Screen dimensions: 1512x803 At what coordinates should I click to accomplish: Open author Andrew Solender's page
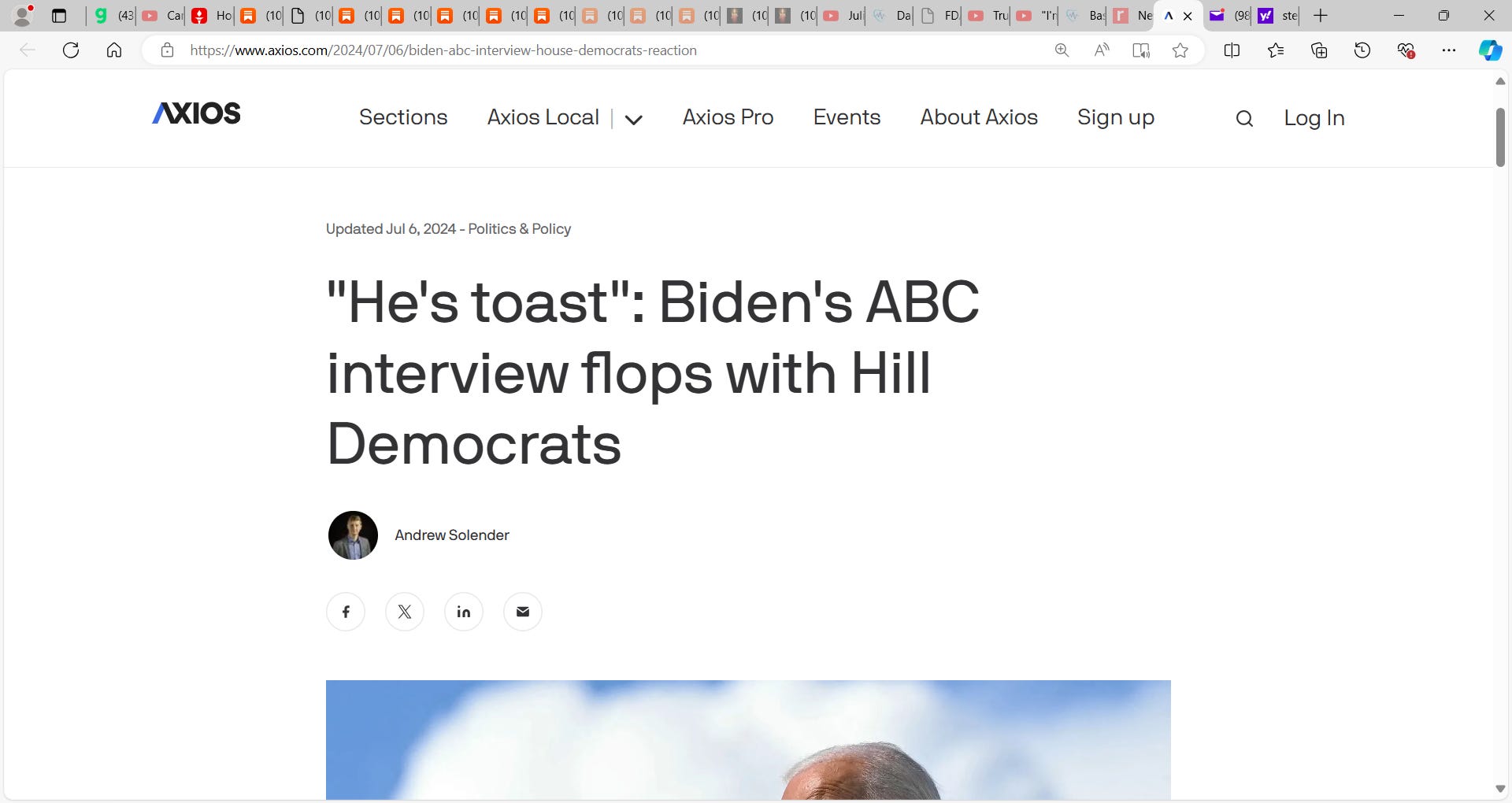coord(452,535)
